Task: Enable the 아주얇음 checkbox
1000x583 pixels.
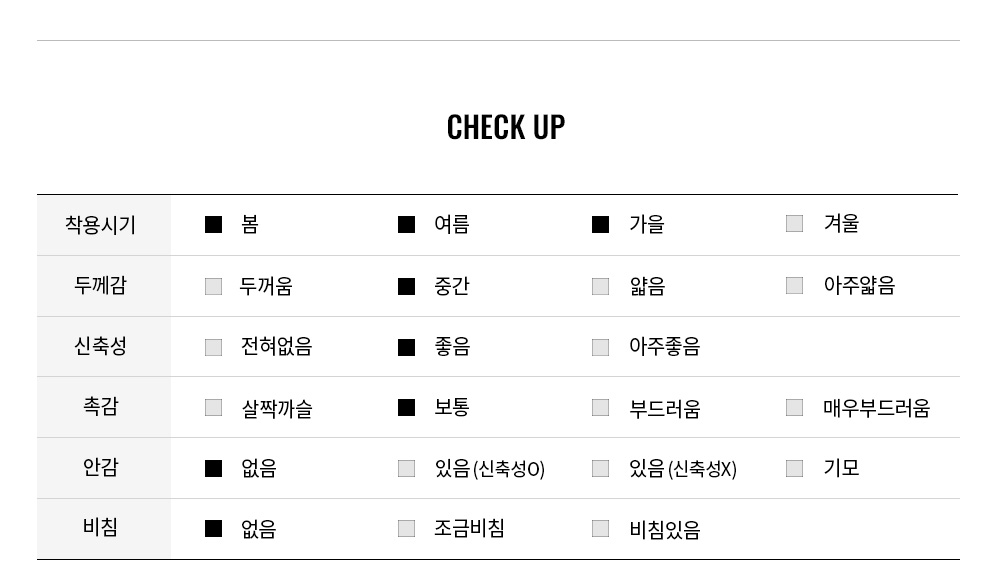Action: [794, 286]
